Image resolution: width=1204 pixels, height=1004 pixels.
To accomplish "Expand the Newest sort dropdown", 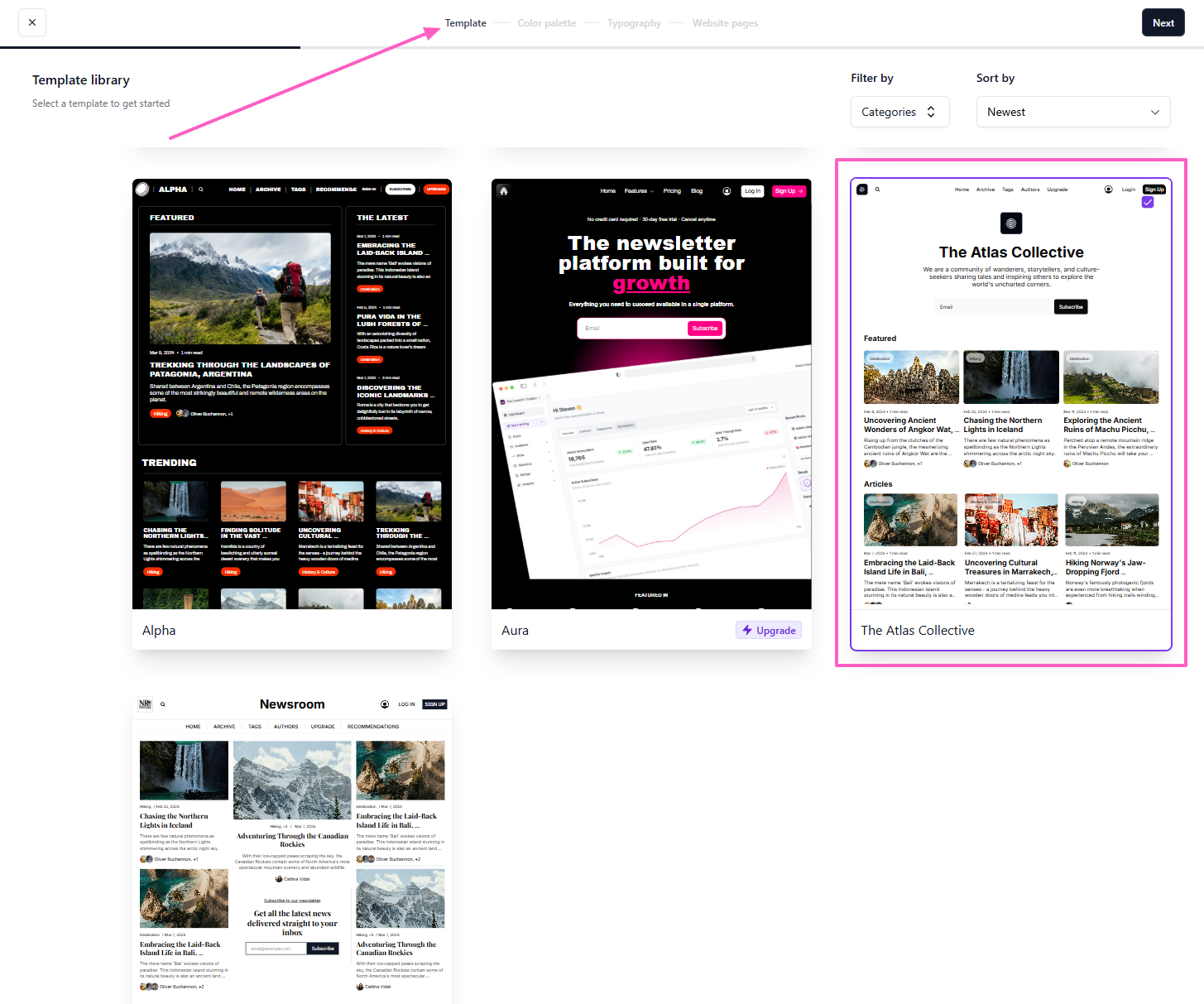I will pyautogui.click(x=1072, y=112).
